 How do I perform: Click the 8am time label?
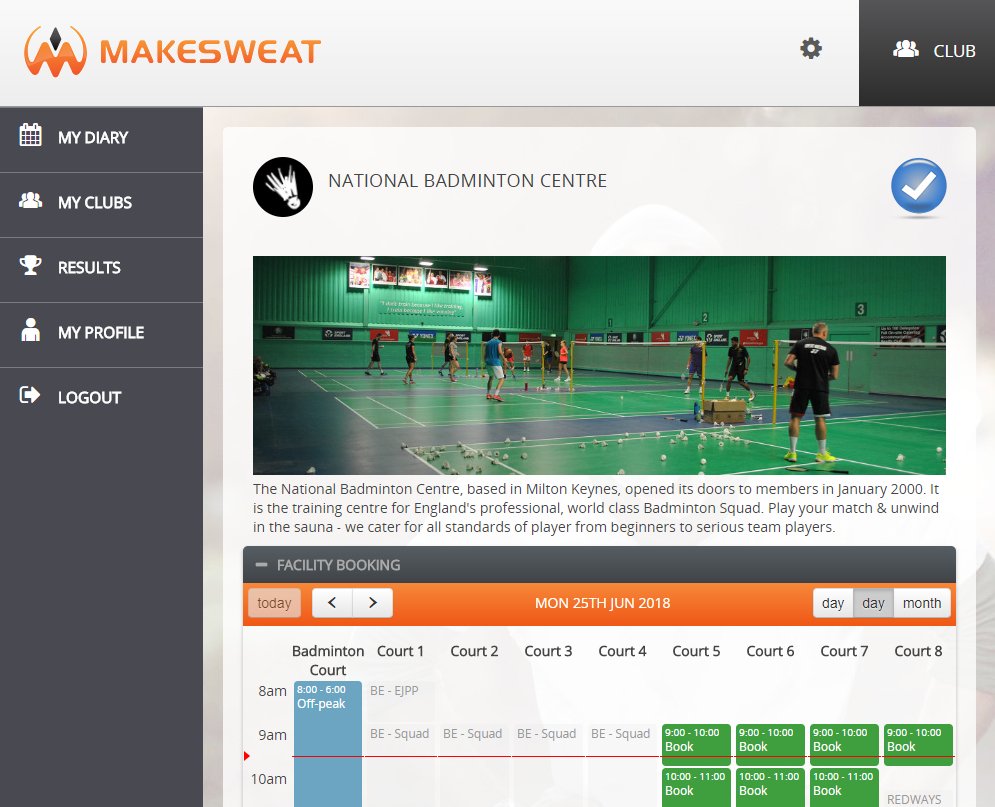click(x=272, y=691)
